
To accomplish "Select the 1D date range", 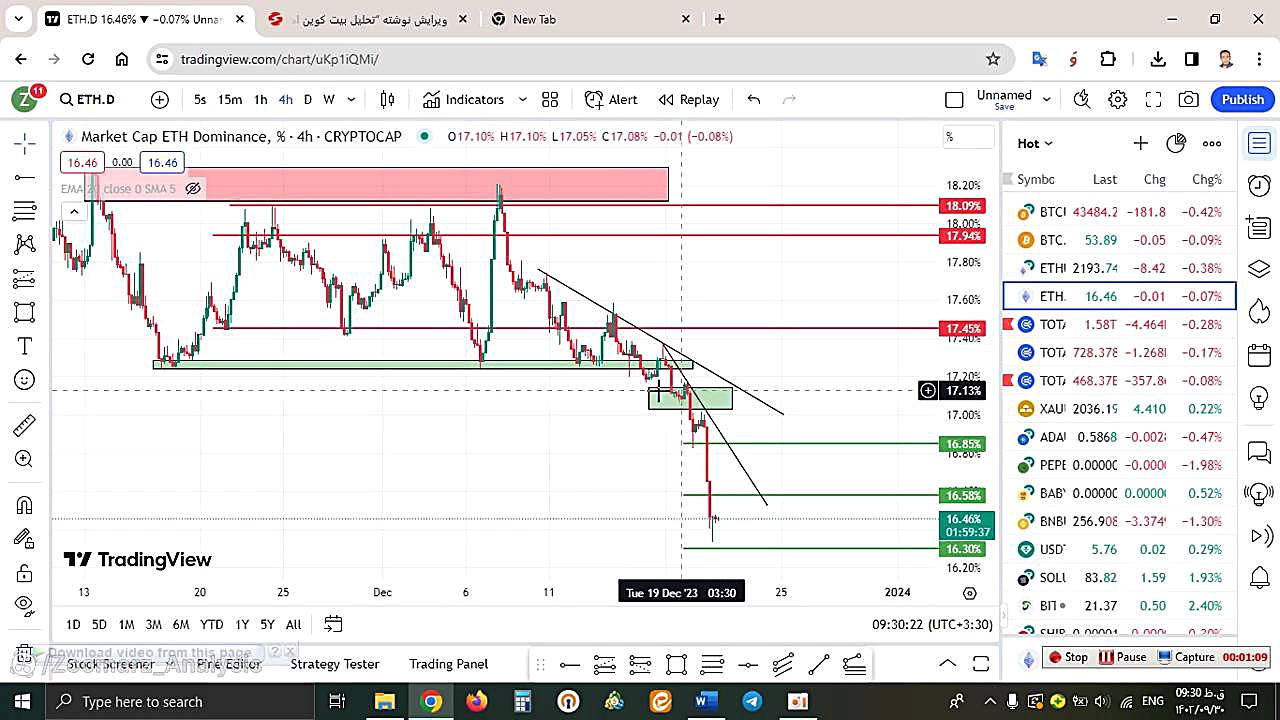I will tap(73, 624).
